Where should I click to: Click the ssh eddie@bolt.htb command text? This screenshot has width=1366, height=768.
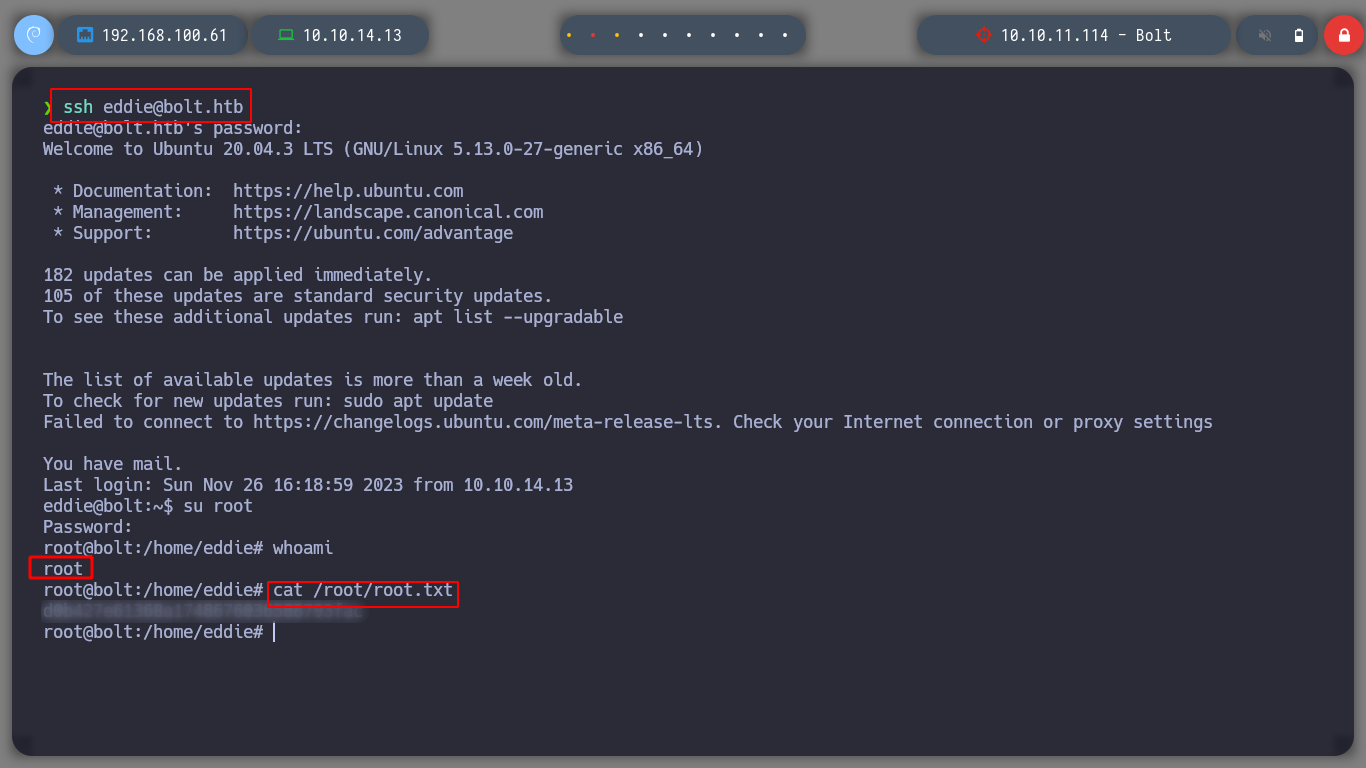(153, 107)
